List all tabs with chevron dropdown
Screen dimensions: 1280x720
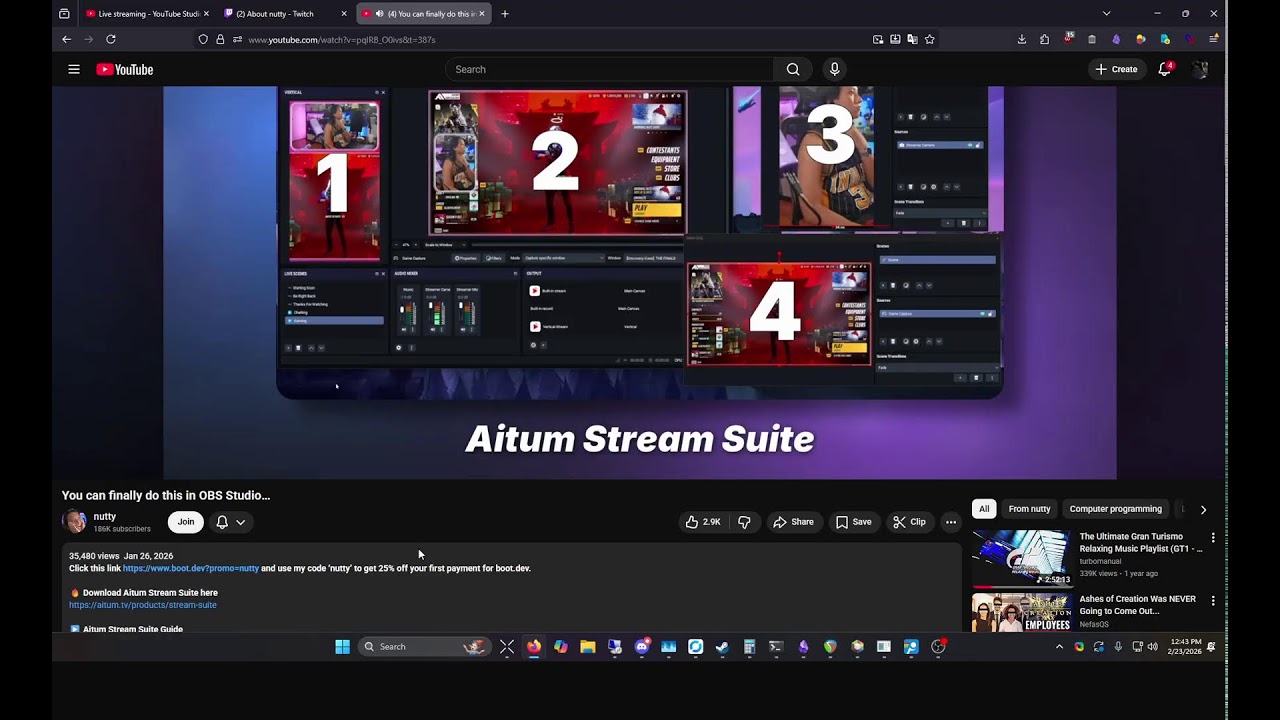point(1106,14)
